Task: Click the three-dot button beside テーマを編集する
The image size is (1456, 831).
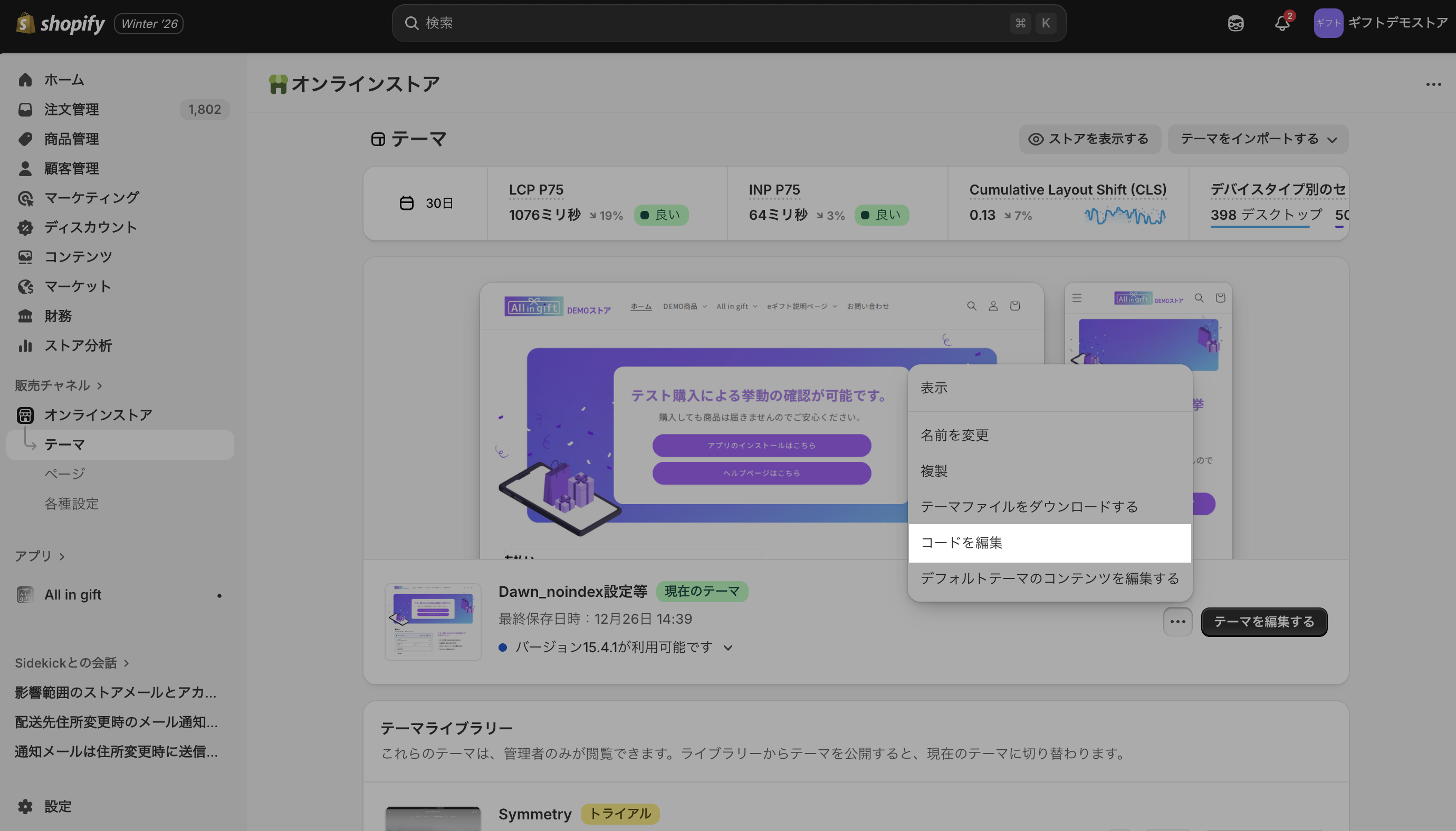Action: [x=1177, y=622]
